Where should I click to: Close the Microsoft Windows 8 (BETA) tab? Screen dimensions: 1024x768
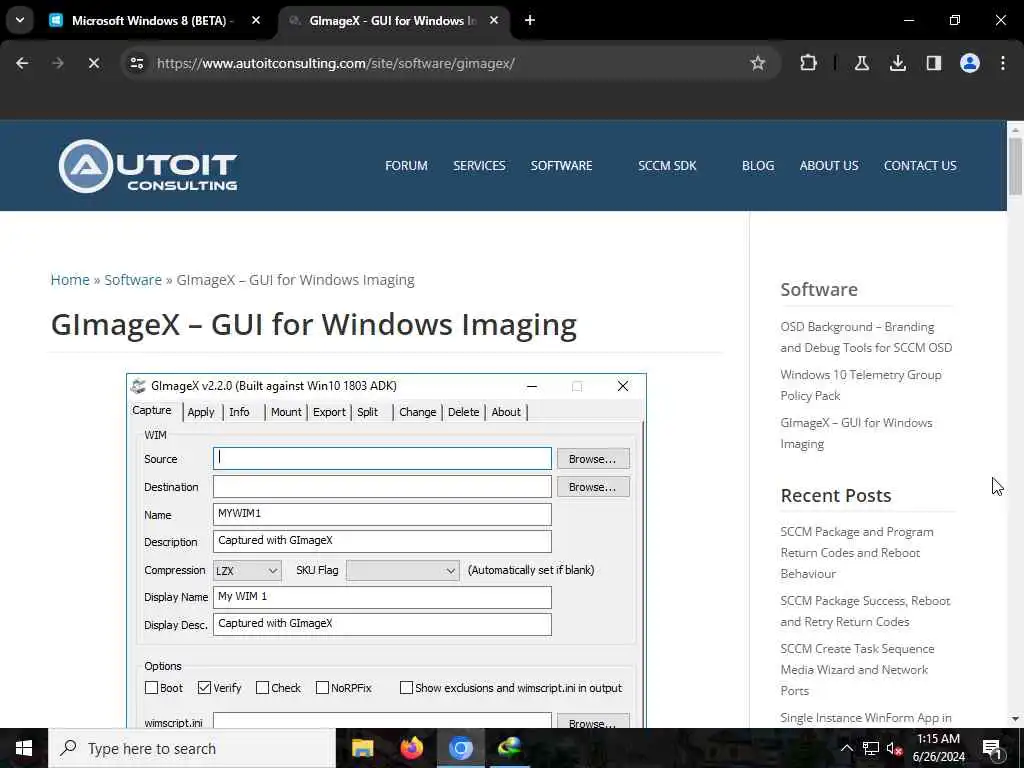tap(256, 20)
